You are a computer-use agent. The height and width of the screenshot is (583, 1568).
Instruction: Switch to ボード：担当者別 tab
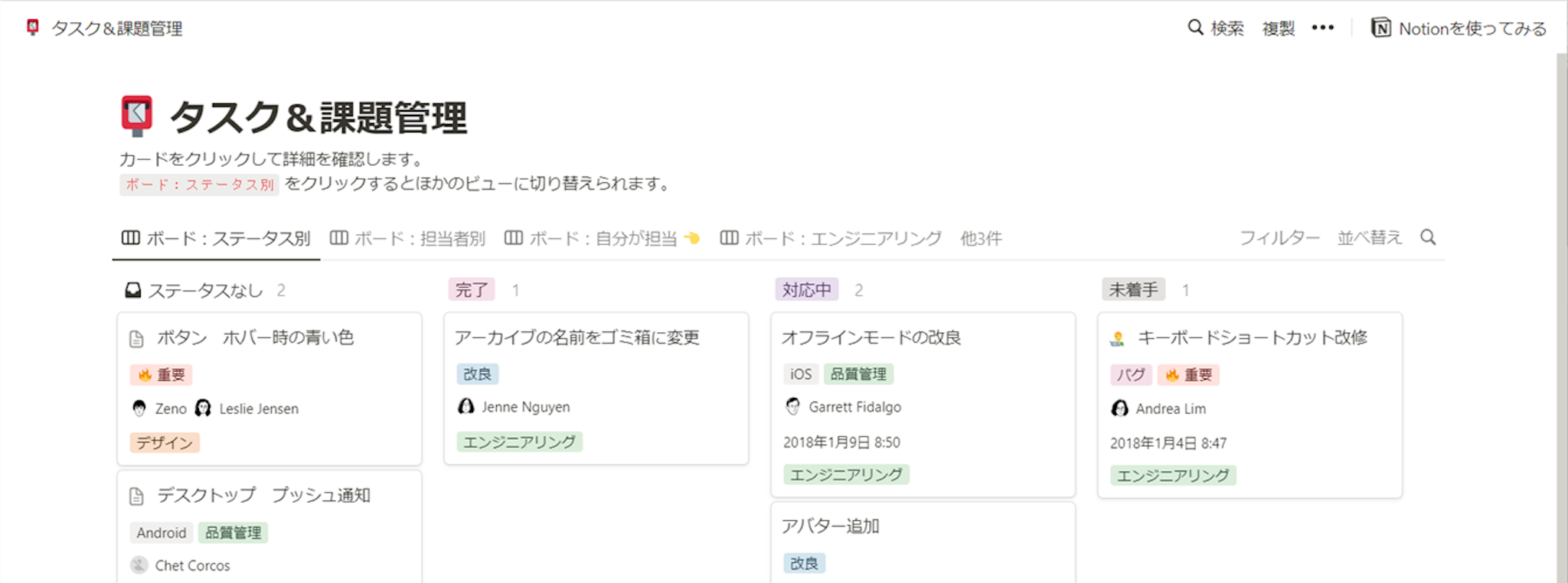[x=407, y=239]
